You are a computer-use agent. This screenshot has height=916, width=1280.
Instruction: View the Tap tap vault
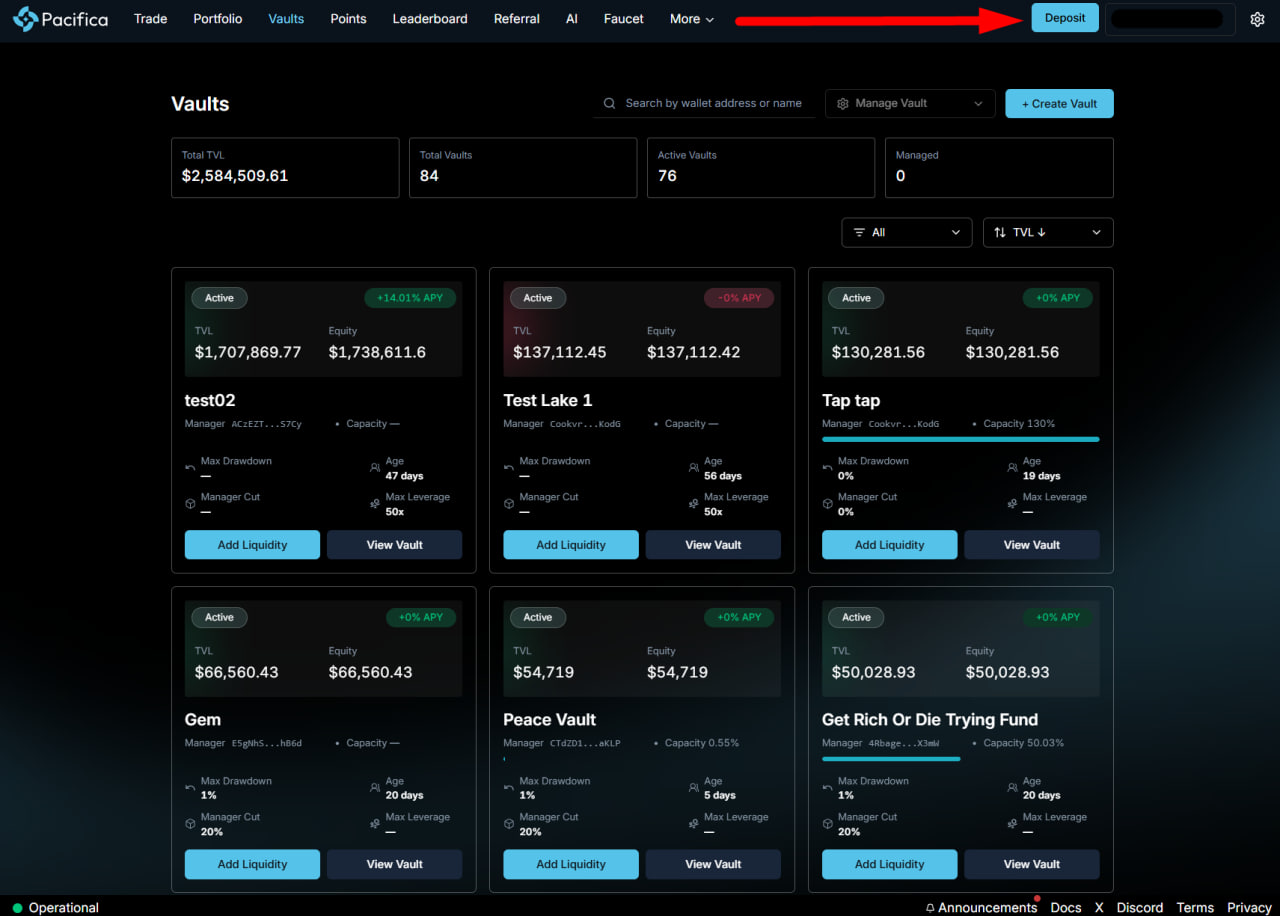coord(1032,545)
